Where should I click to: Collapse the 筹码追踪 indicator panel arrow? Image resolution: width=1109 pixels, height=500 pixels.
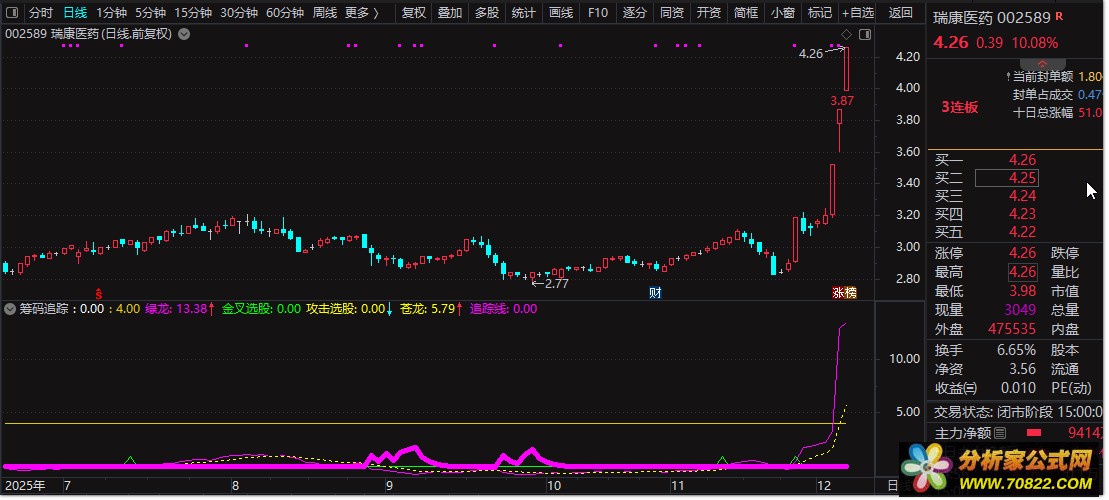[x=10, y=309]
